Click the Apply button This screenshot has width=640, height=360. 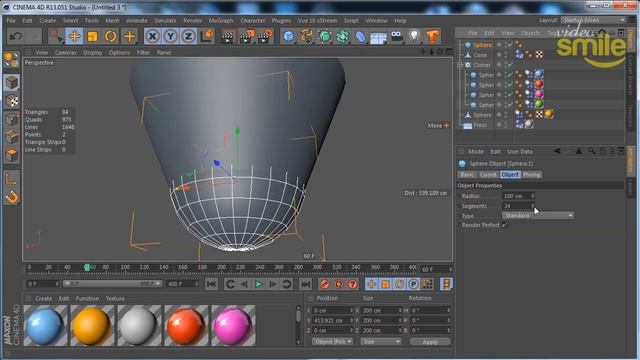(x=430, y=342)
